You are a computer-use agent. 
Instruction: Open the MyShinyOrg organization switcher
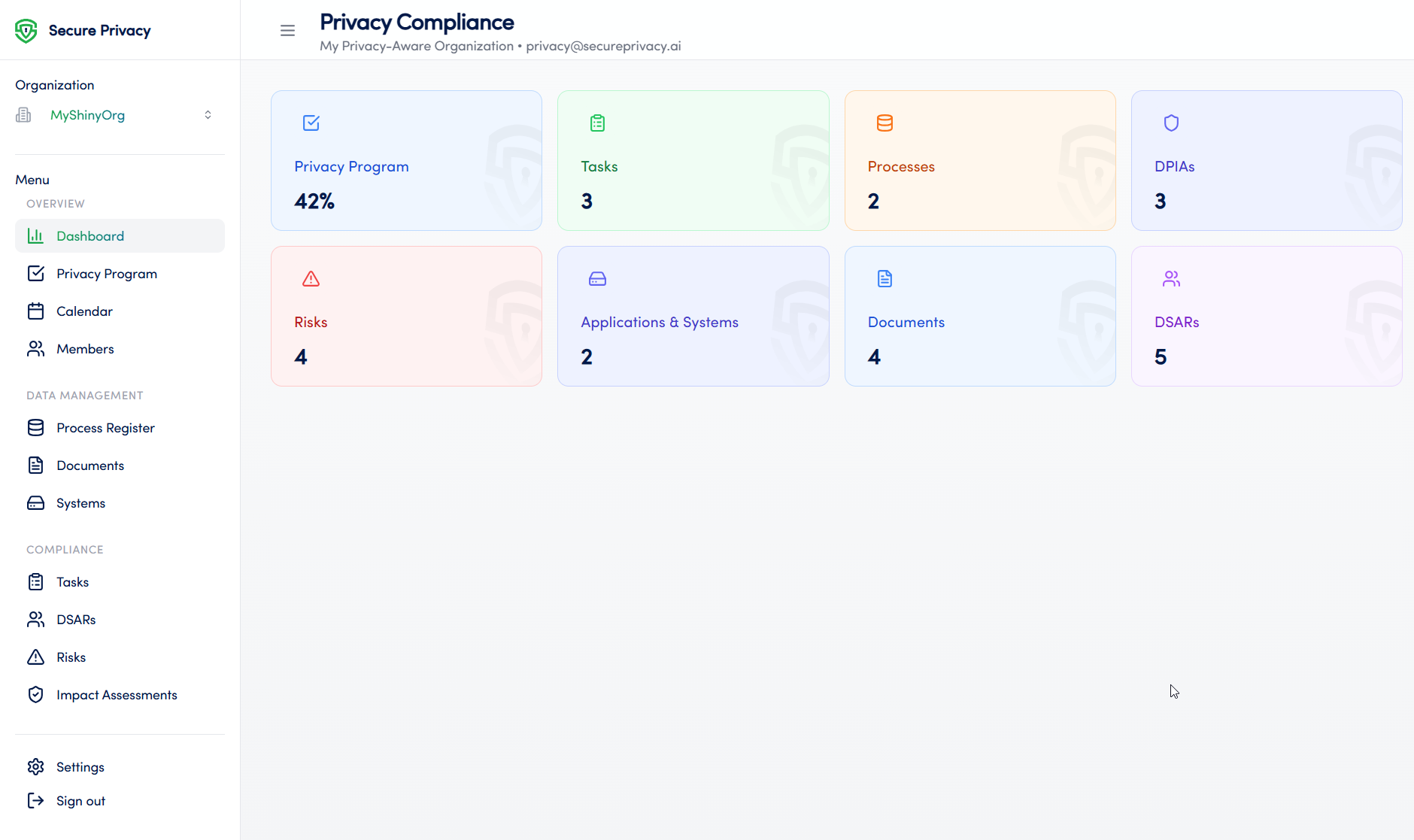(87, 114)
